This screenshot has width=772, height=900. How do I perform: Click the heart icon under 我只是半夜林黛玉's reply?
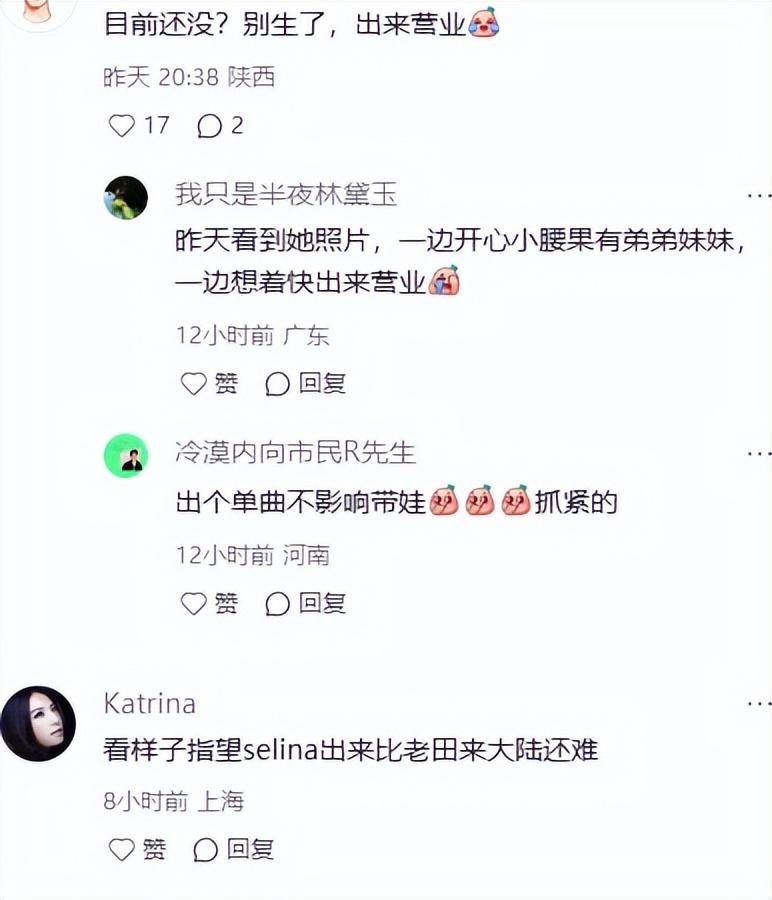193,383
